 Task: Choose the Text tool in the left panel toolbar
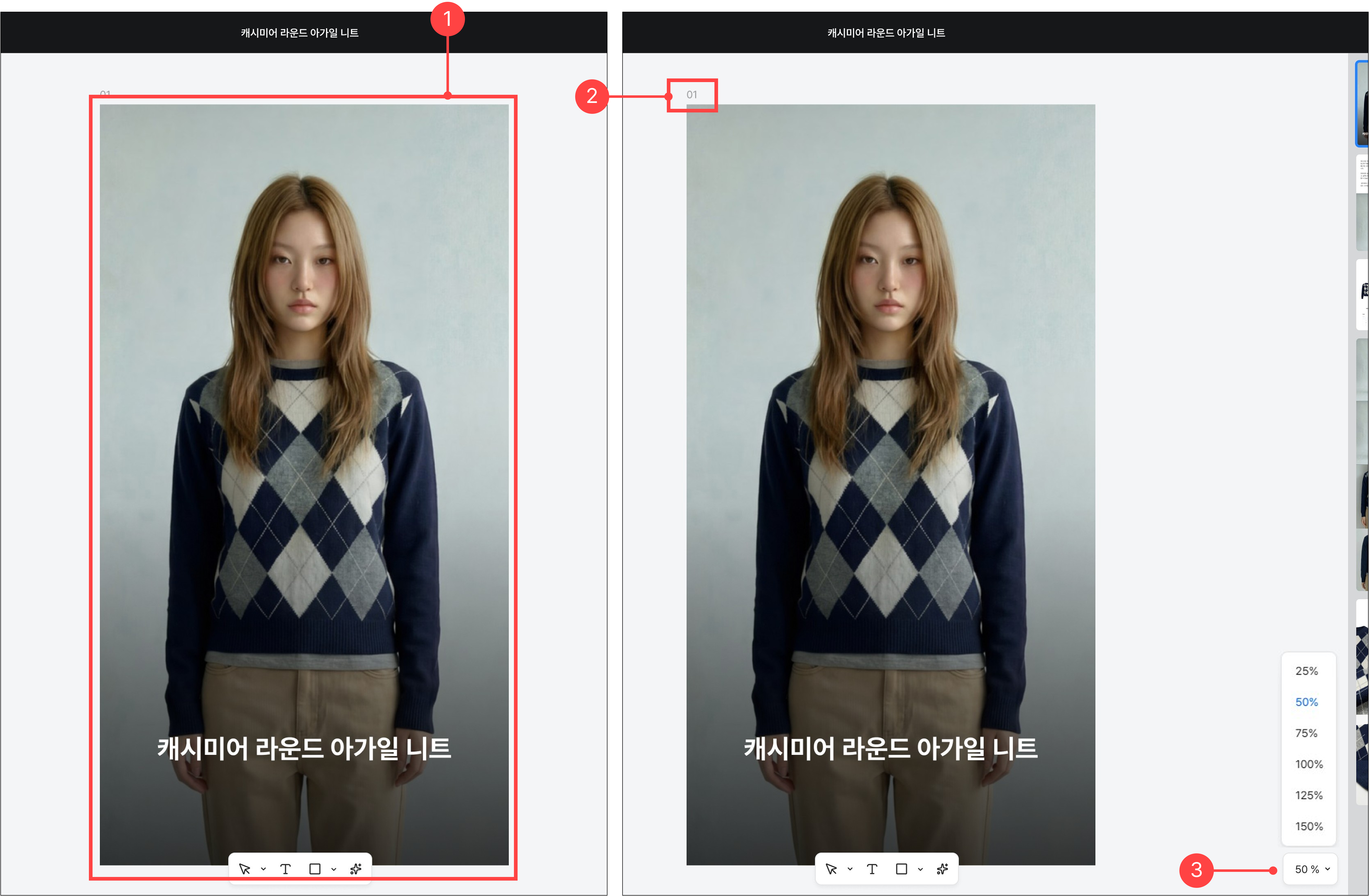point(285,869)
